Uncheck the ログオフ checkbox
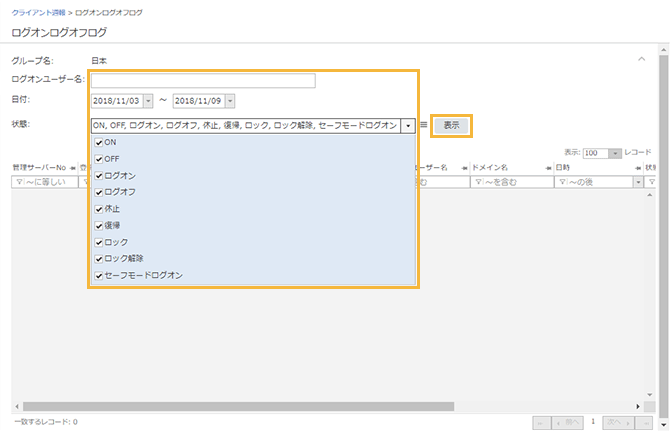 (98, 192)
